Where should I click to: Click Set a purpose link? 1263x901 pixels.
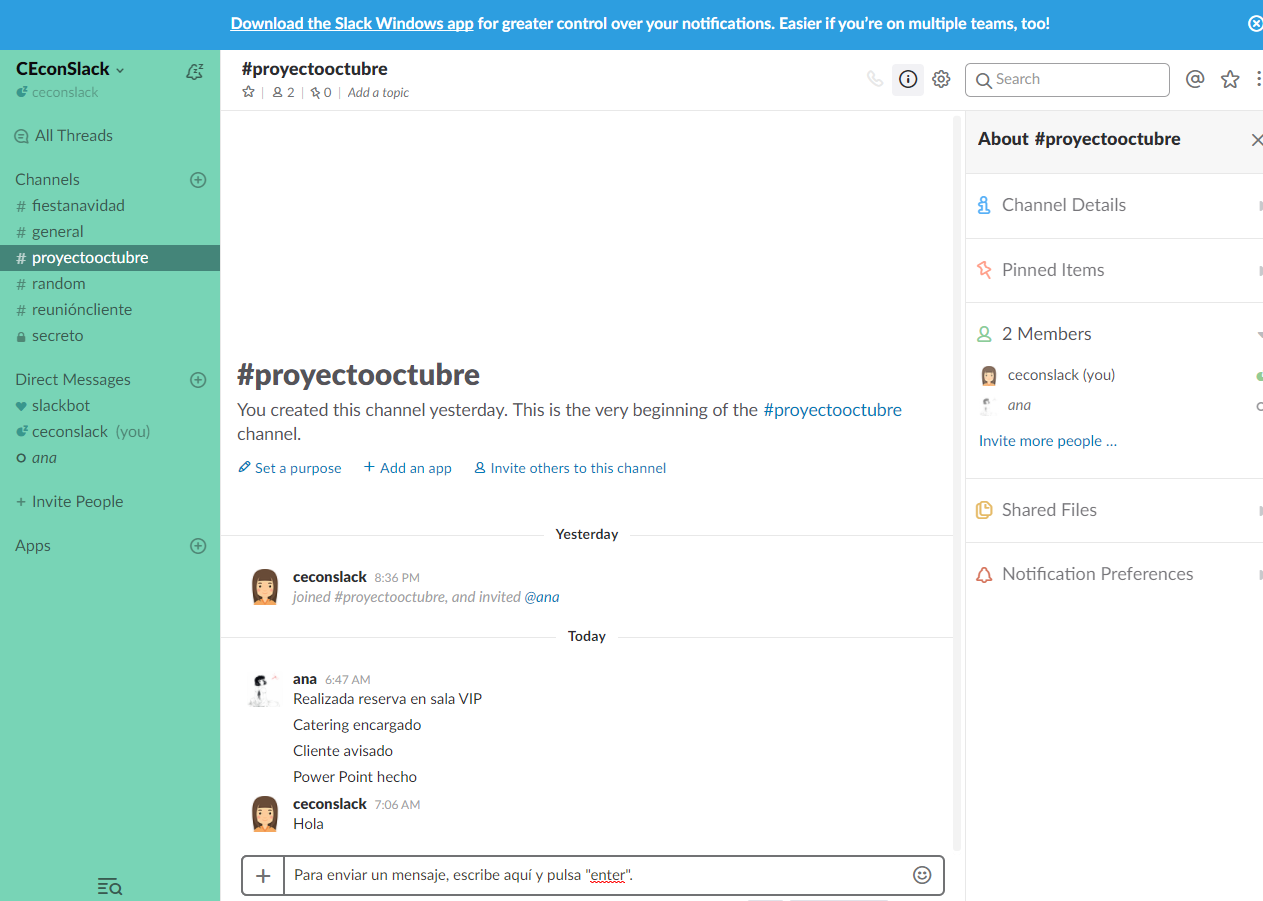click(290, 468)
